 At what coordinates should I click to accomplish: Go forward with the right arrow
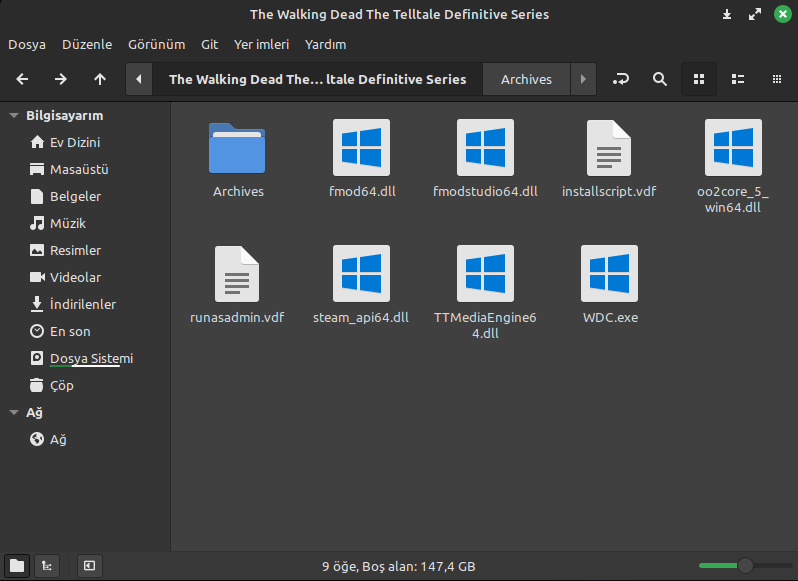[61, 79]
